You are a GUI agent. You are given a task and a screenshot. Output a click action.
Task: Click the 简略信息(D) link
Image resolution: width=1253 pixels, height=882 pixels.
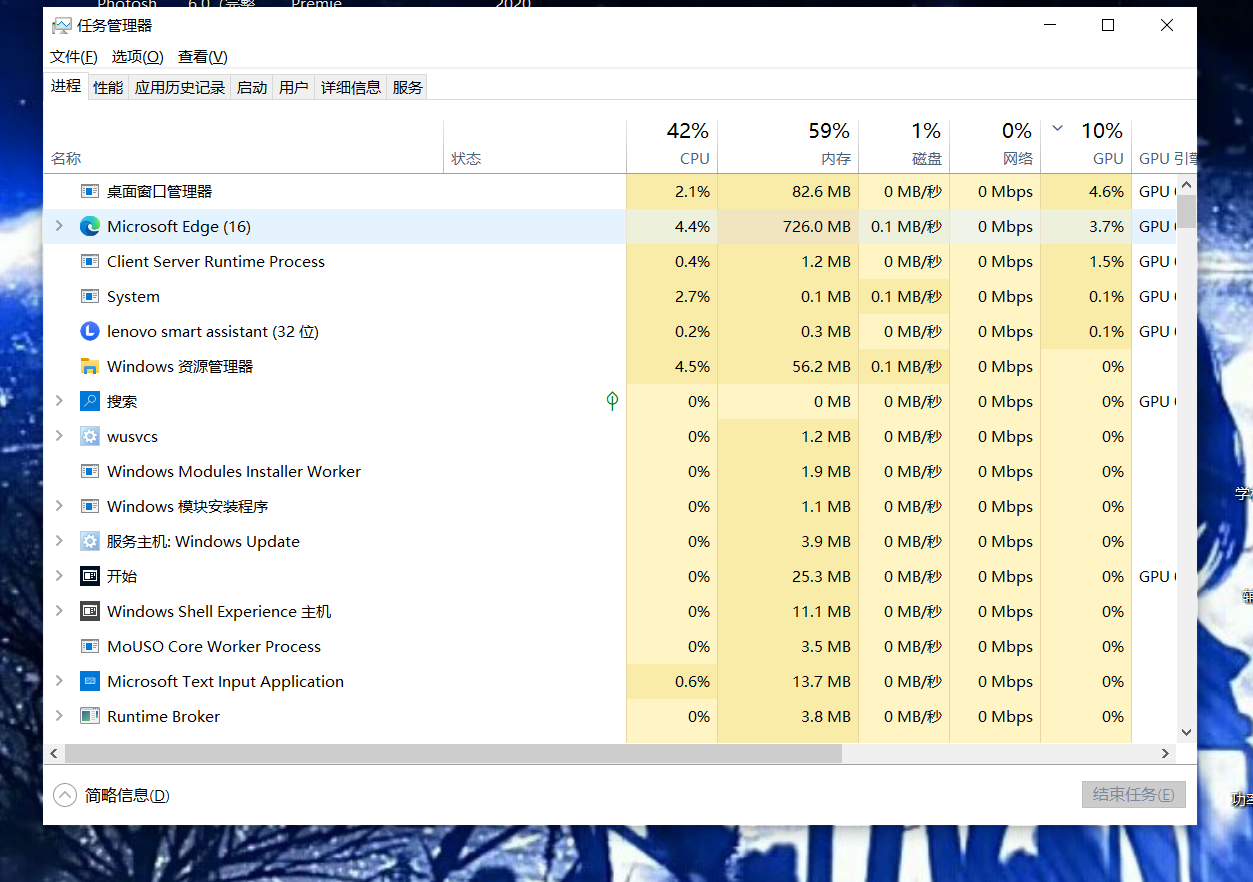127,796
